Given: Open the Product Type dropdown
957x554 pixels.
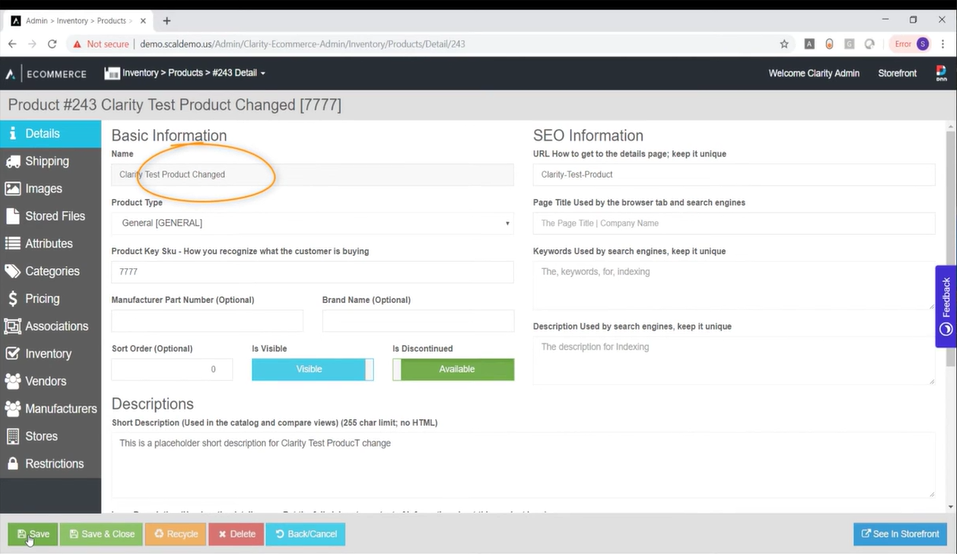Looking at the screenshot, I should pyautogui.click(x=312, y=223).
